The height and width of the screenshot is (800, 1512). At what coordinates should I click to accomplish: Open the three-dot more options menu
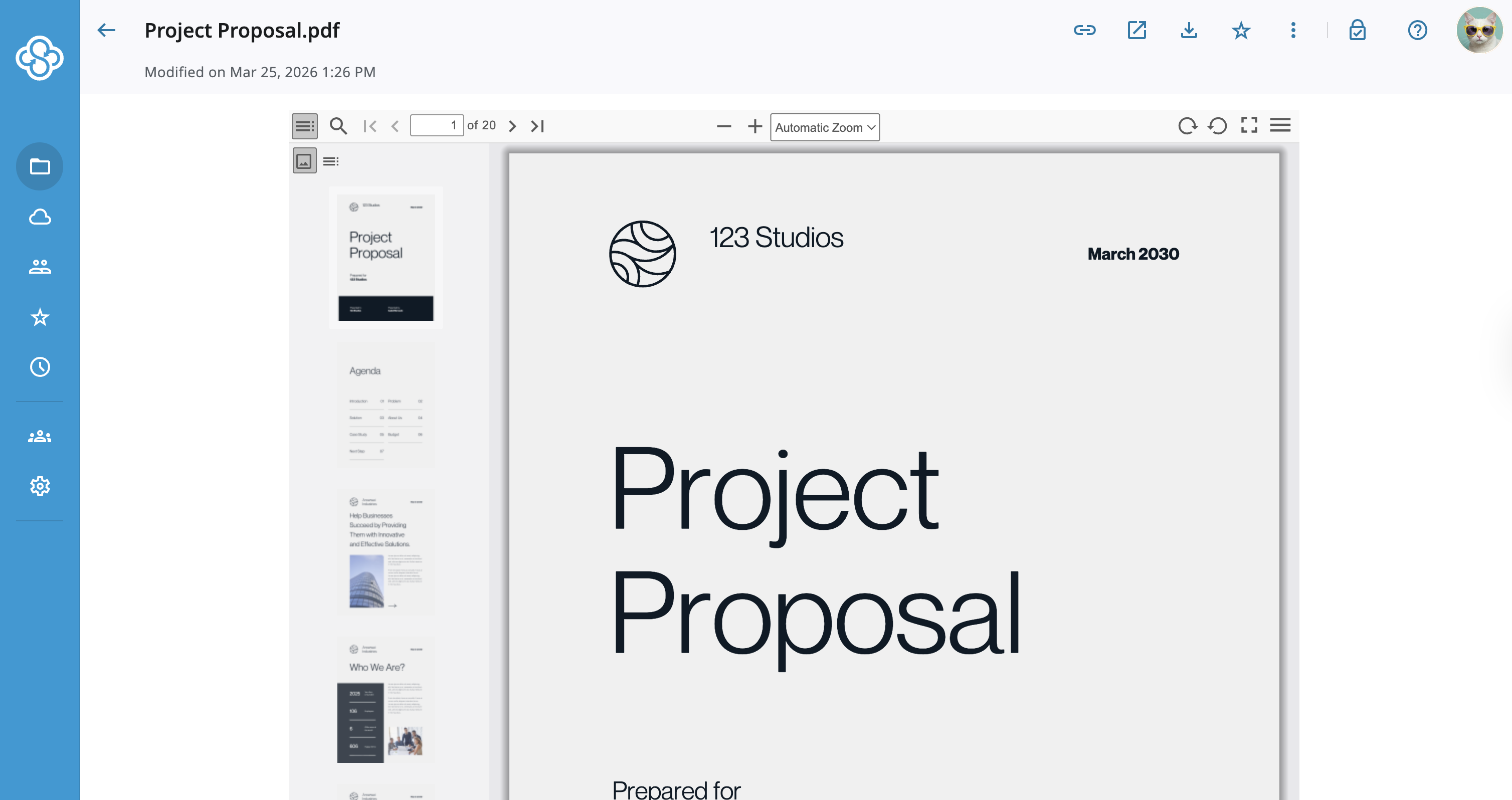tap(1292, 30)
